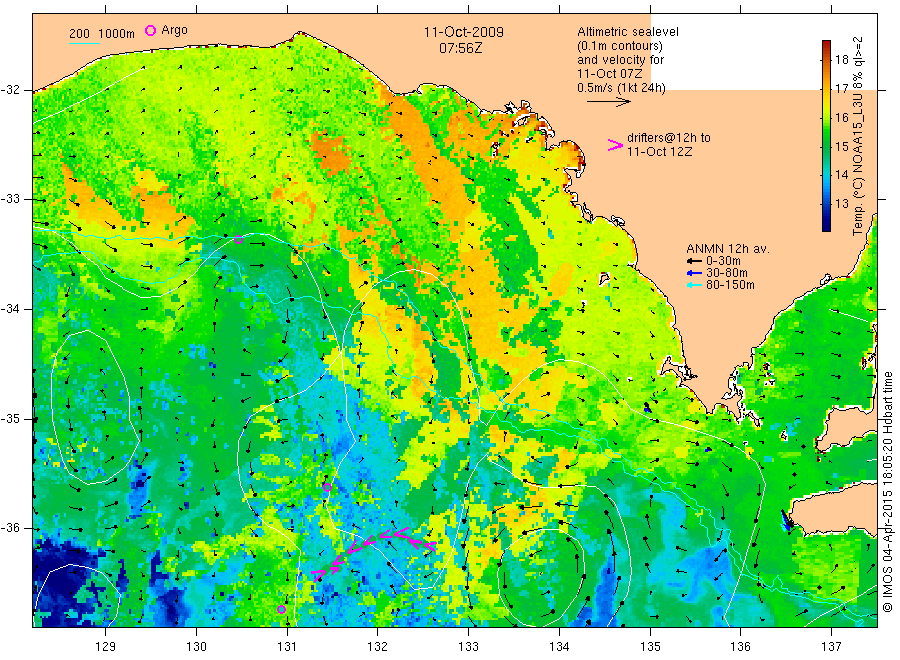Click the 13 label on the color bar
The height and width of the screenshot is (660, 900).
841,204
